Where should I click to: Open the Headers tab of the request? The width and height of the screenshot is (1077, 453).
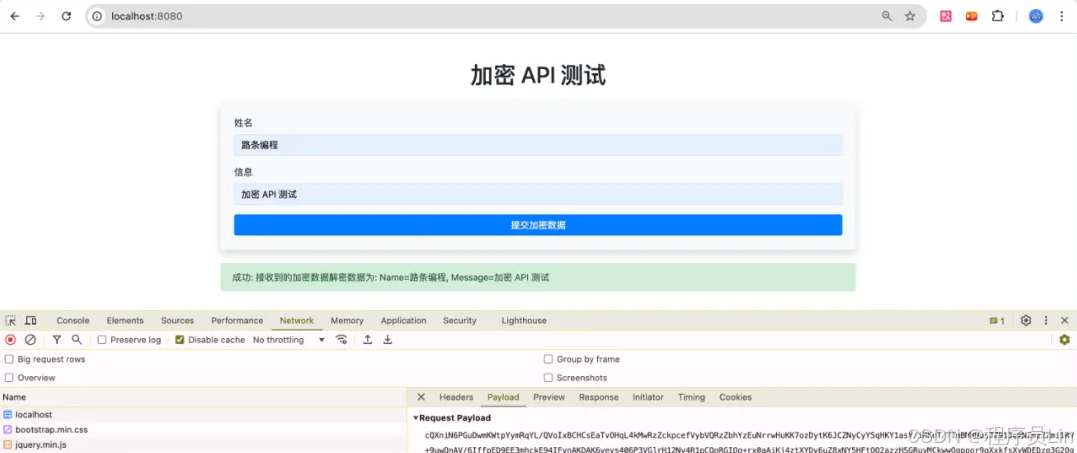tap(456, 397)
